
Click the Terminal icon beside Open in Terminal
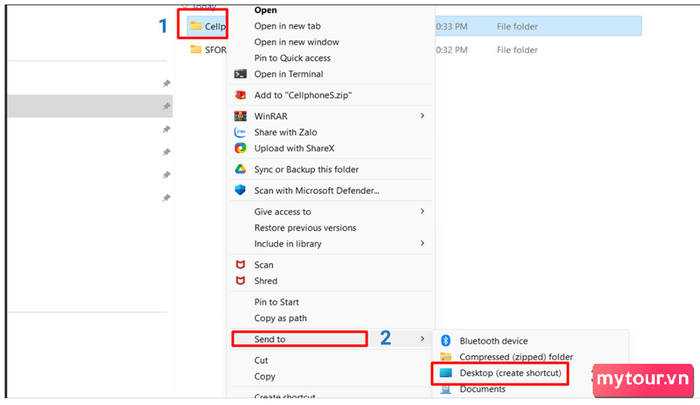point(240,74)
